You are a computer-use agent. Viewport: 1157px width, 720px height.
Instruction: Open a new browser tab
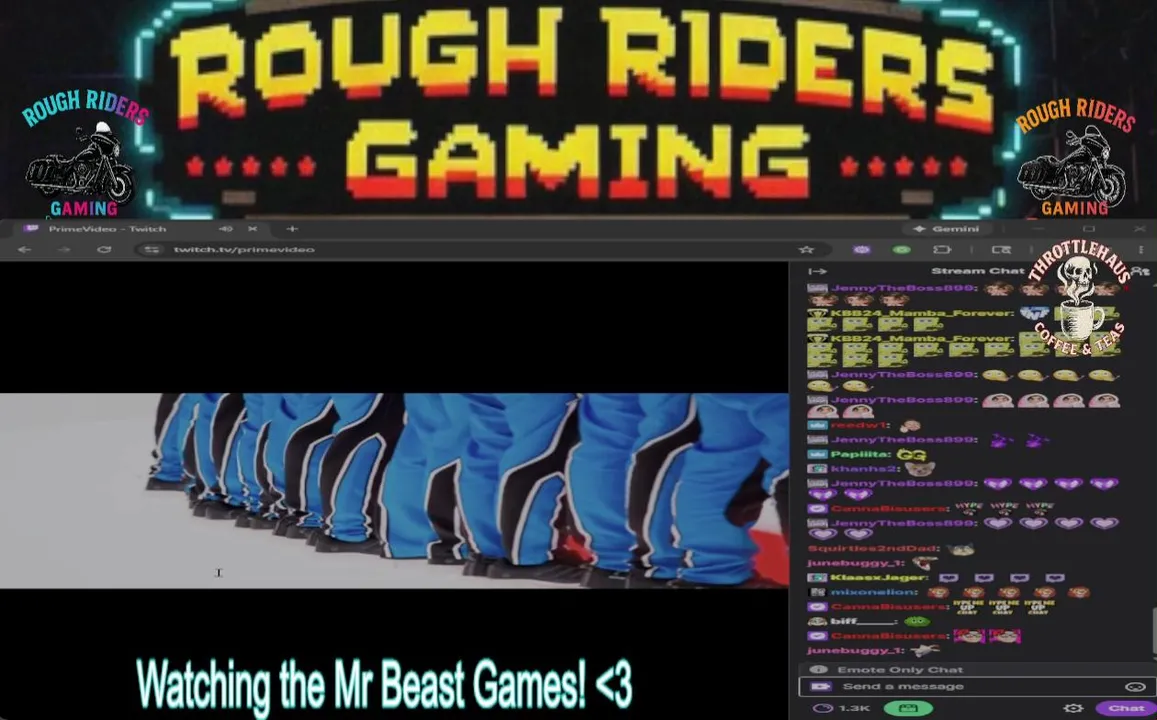(292, 229)
